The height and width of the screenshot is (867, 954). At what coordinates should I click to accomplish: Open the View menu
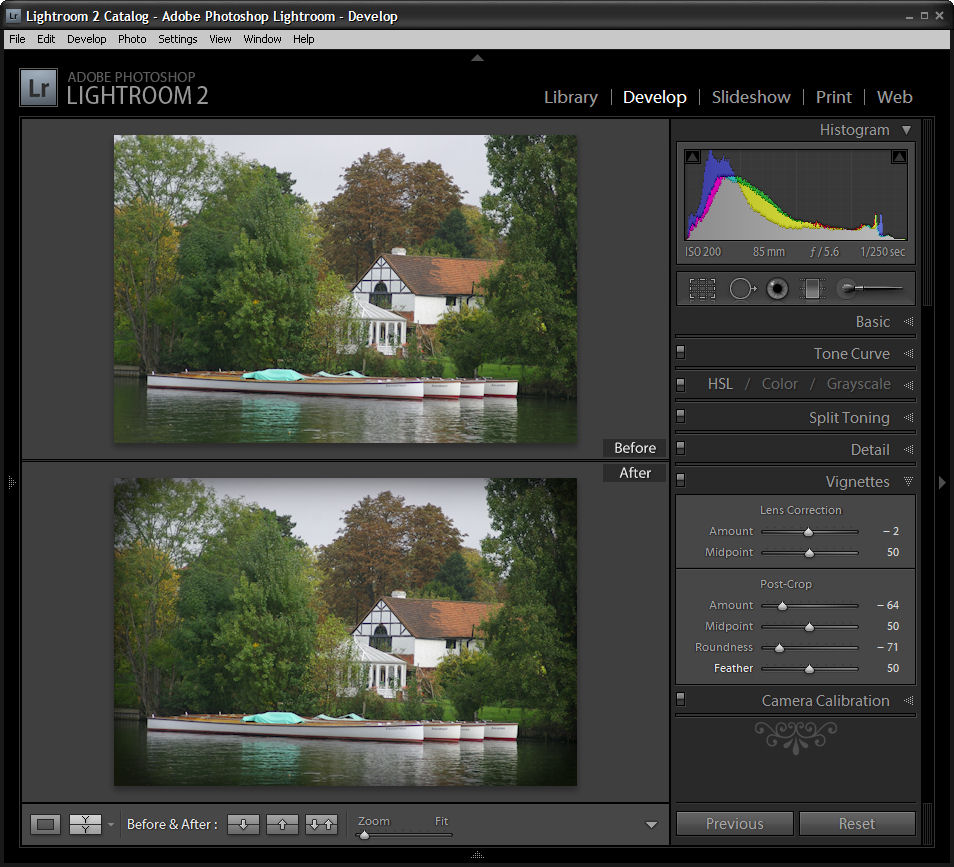click(220, 39)
